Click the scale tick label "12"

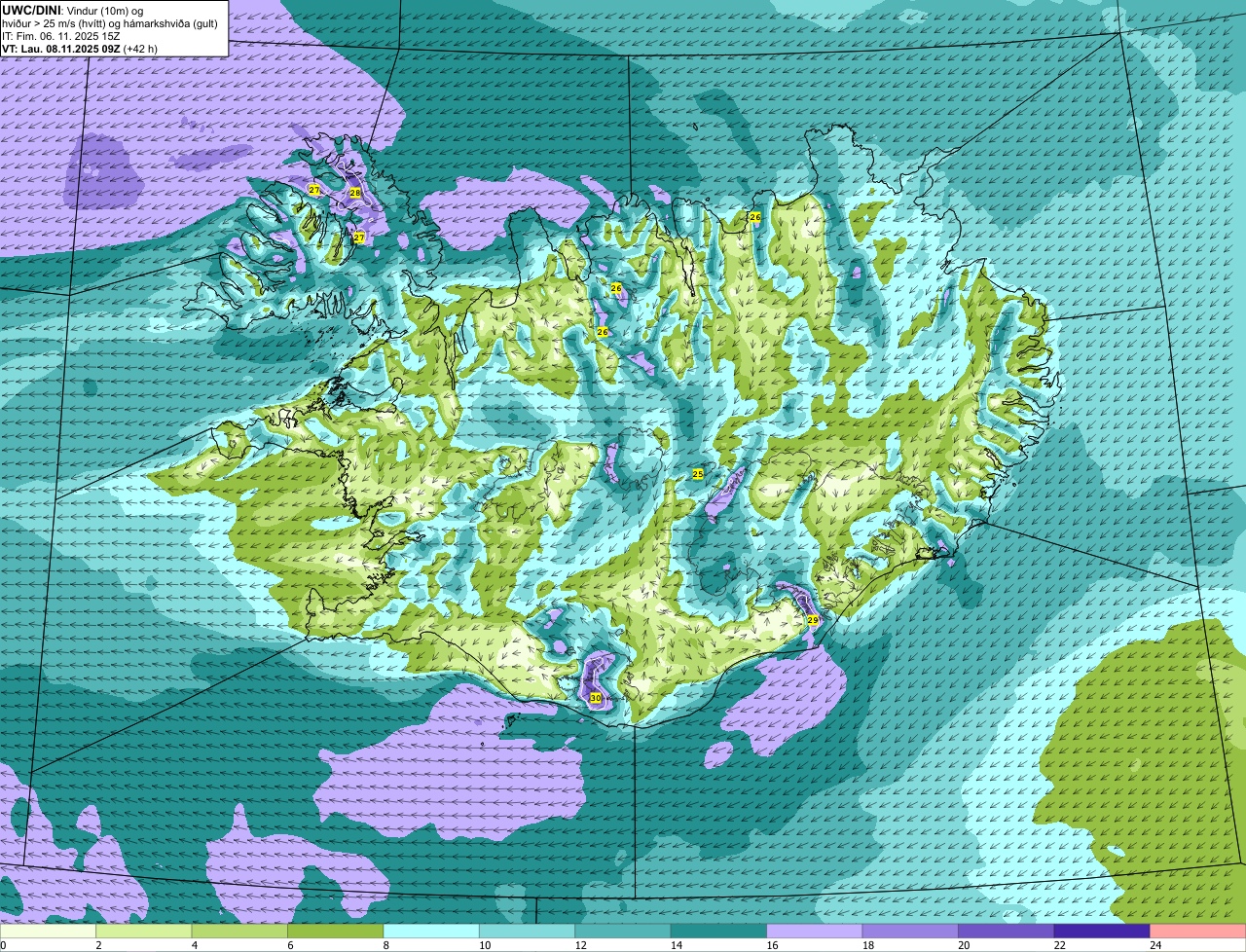pyautogui.click(x=580, y=944)
